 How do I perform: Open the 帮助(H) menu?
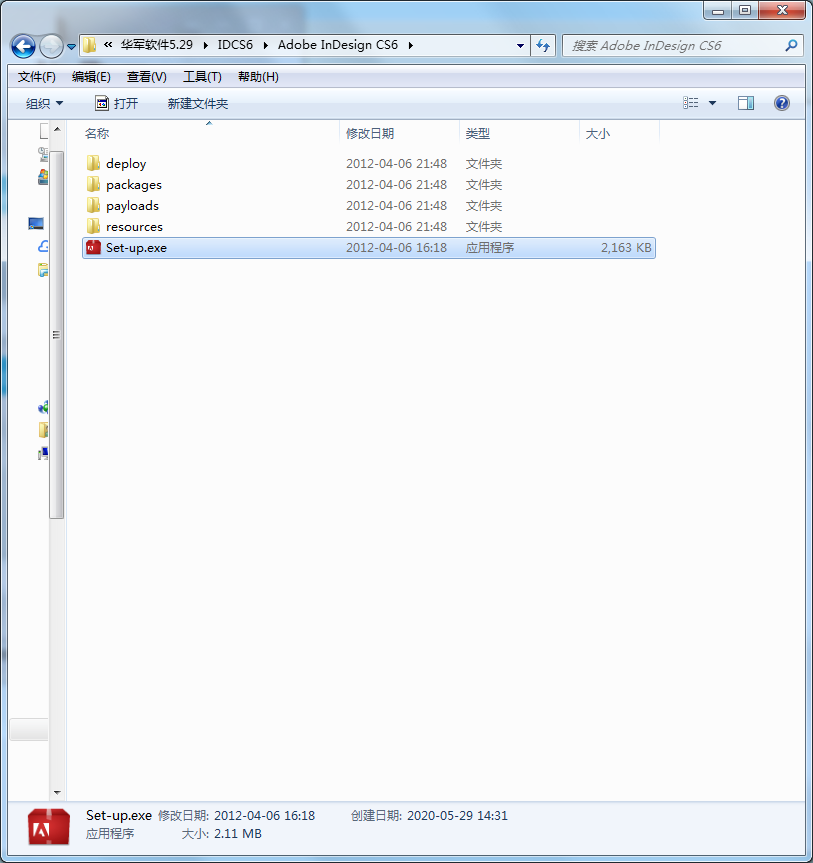click(x=258, y=77)
